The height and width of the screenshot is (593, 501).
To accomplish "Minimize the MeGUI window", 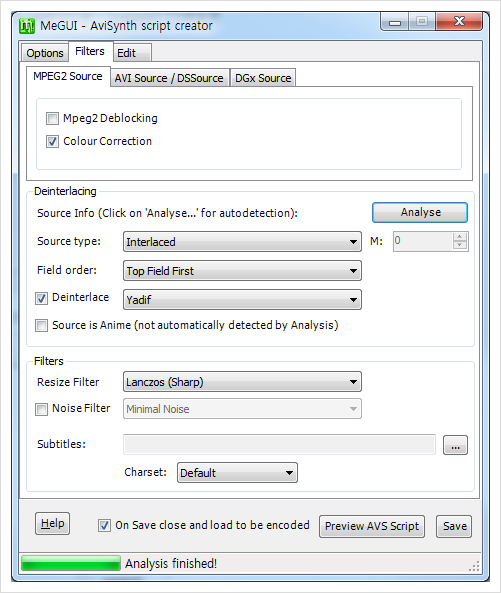I will (395, 22).
